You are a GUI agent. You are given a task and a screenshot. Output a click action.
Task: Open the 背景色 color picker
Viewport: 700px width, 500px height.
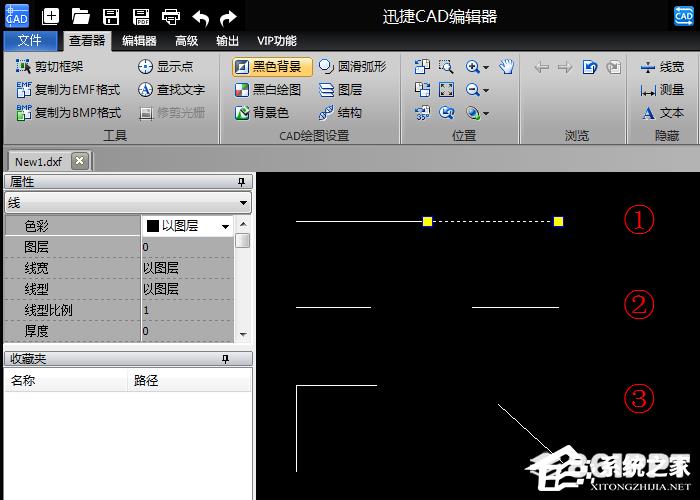262,112
